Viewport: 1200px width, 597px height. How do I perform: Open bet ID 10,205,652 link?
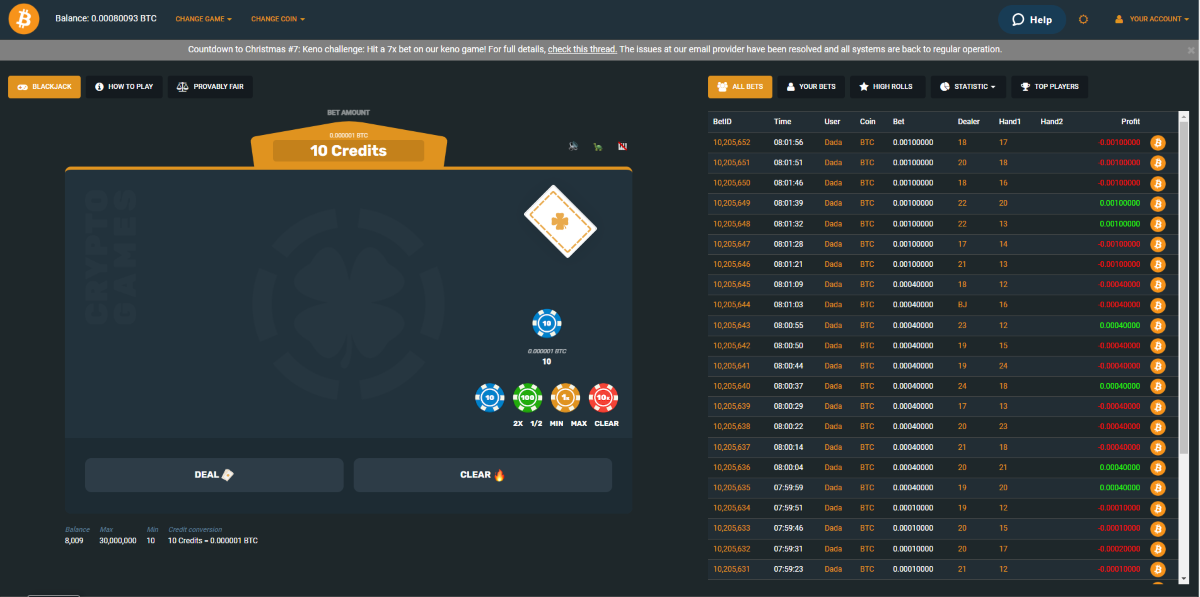(x=731, y=143)
